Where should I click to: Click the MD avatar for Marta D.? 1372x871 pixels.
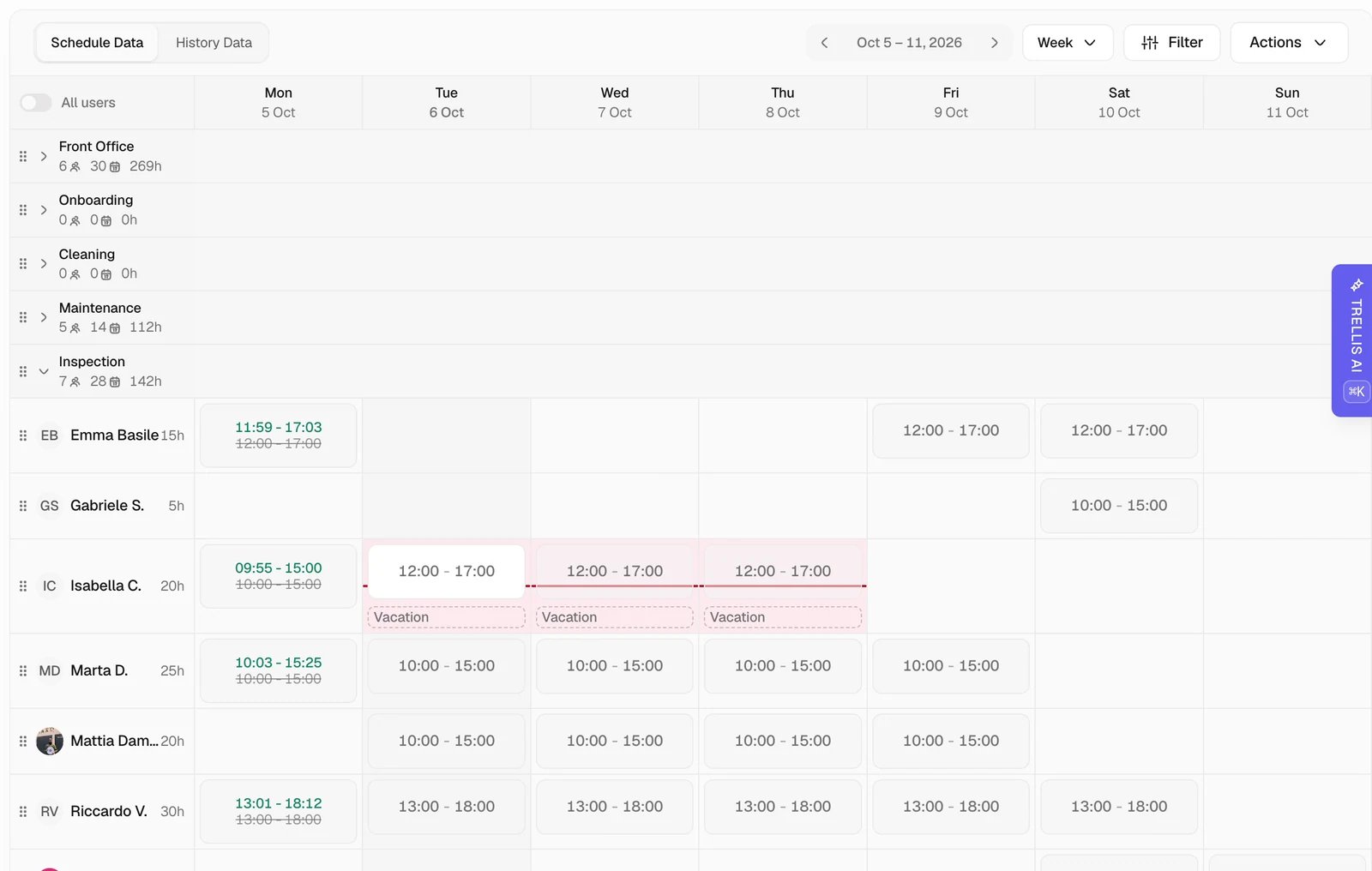pyautogui.click(x=50, y=670)
